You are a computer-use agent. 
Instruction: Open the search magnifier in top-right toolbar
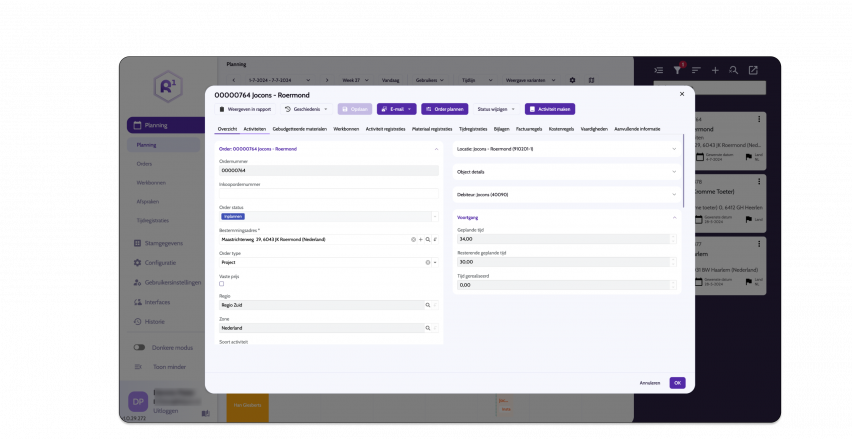click(734, 70)
